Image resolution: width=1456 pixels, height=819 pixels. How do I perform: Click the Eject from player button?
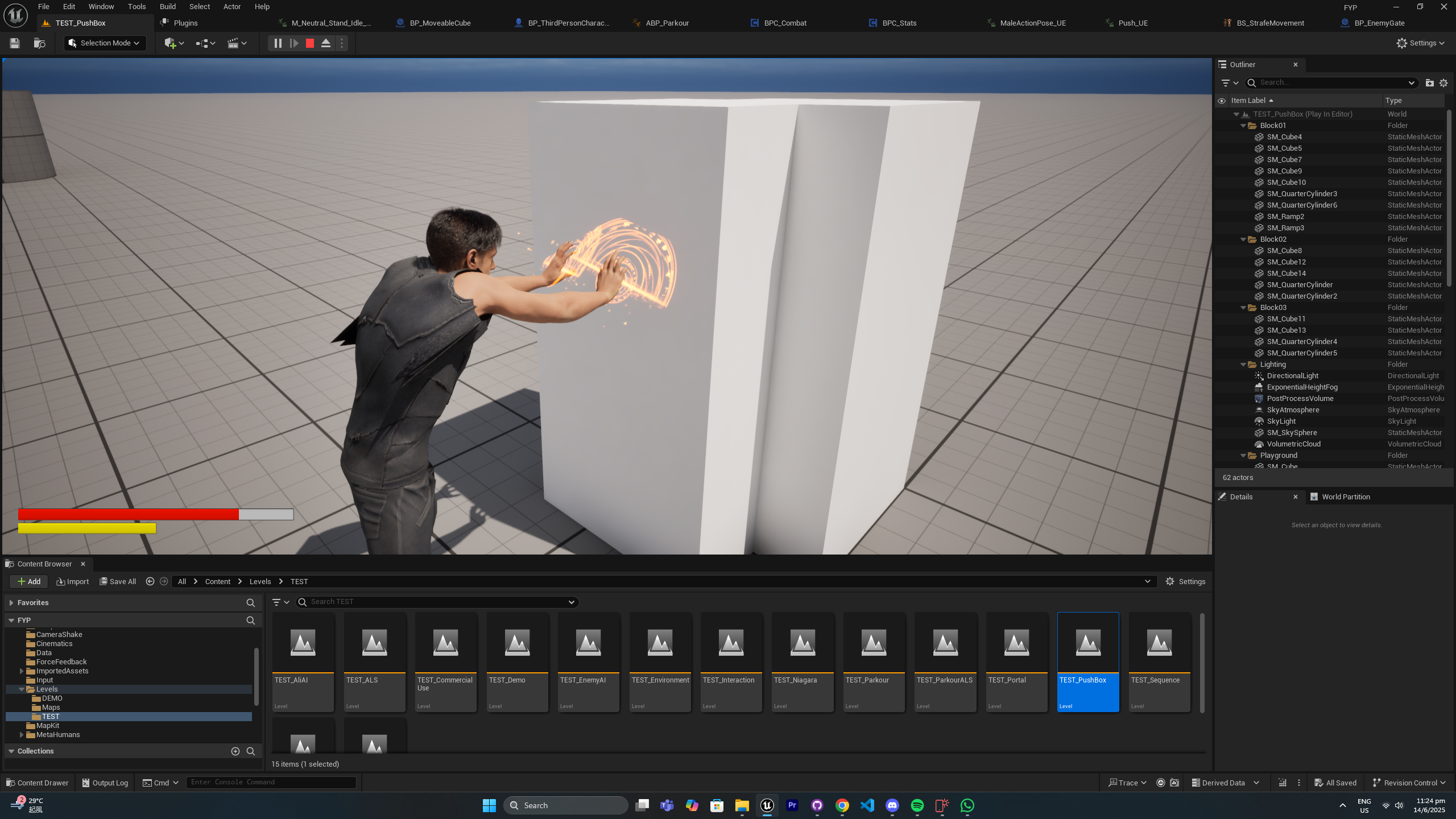pos(326,43)
